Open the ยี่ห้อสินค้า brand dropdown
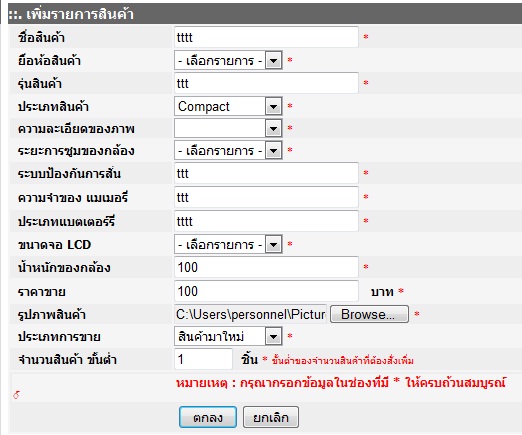522x435 pixels. point(228,60)
